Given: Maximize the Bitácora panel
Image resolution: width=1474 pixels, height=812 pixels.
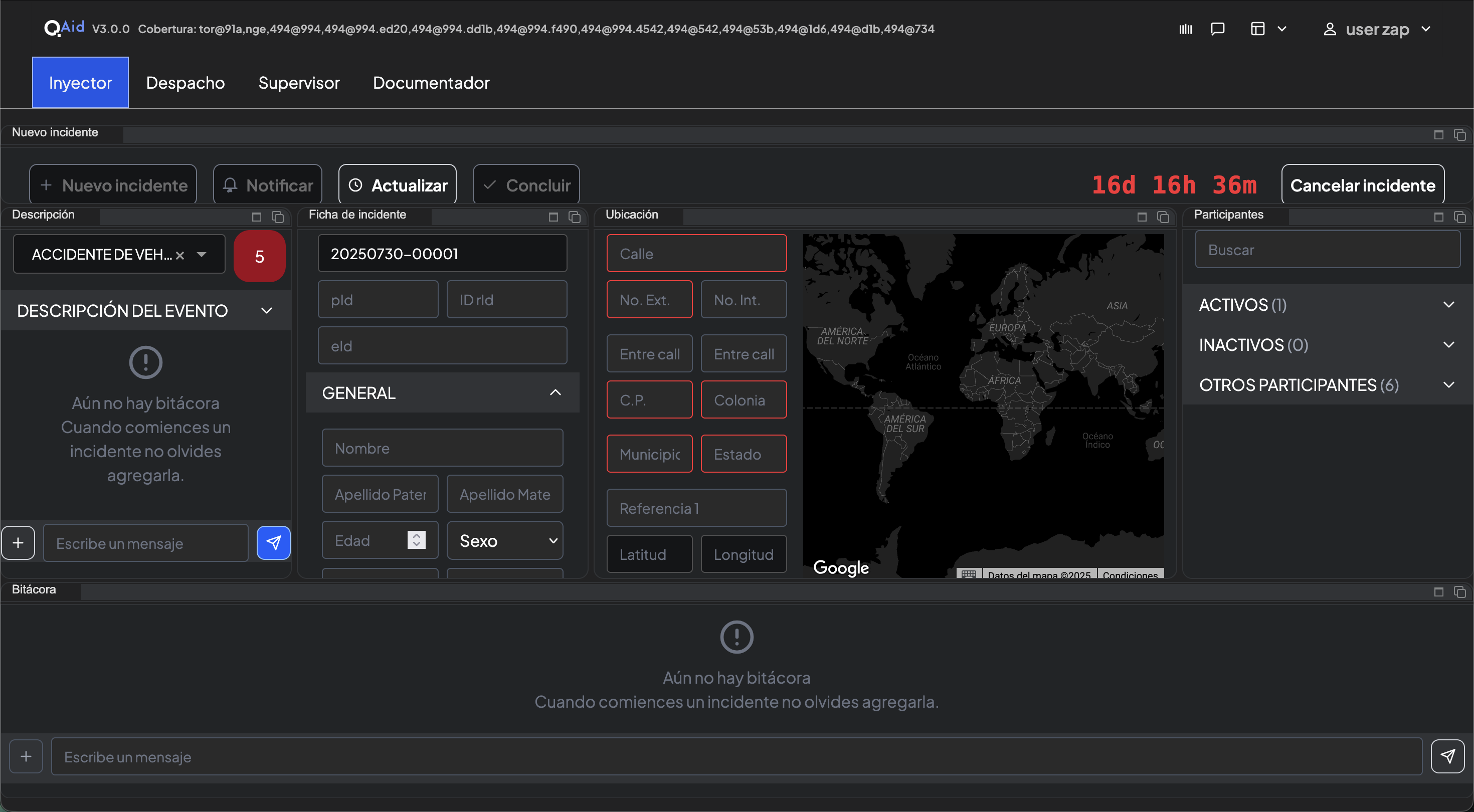Looking at the screenshot, I should [1439, 591].
